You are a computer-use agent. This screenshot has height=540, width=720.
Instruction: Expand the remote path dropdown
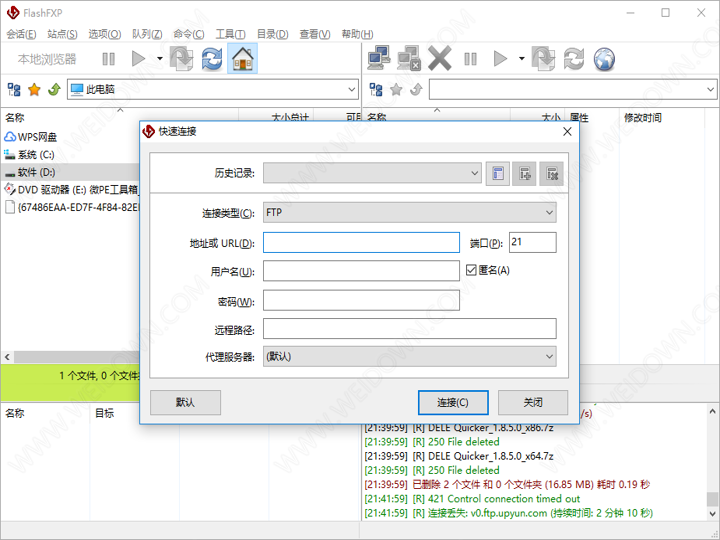pyautogui.click(x=710, y=90)
